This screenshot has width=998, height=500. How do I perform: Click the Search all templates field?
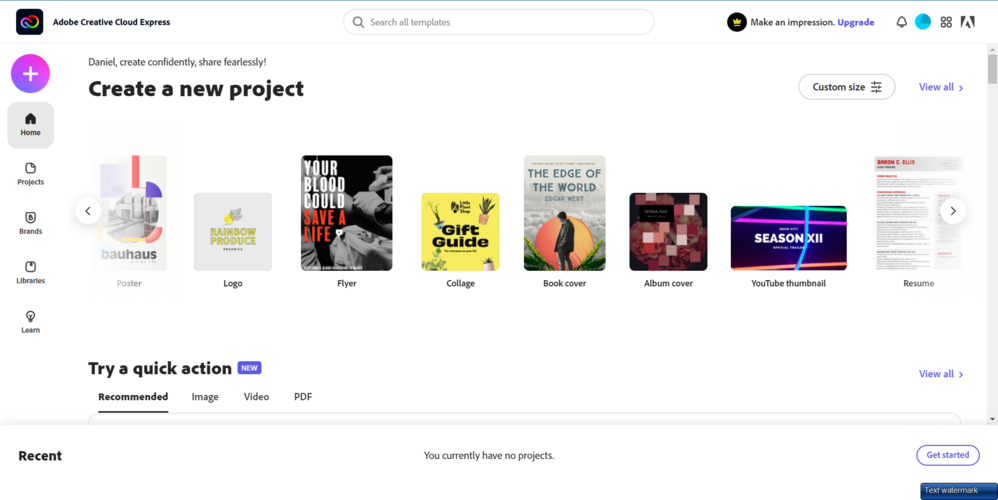[498, 22]
